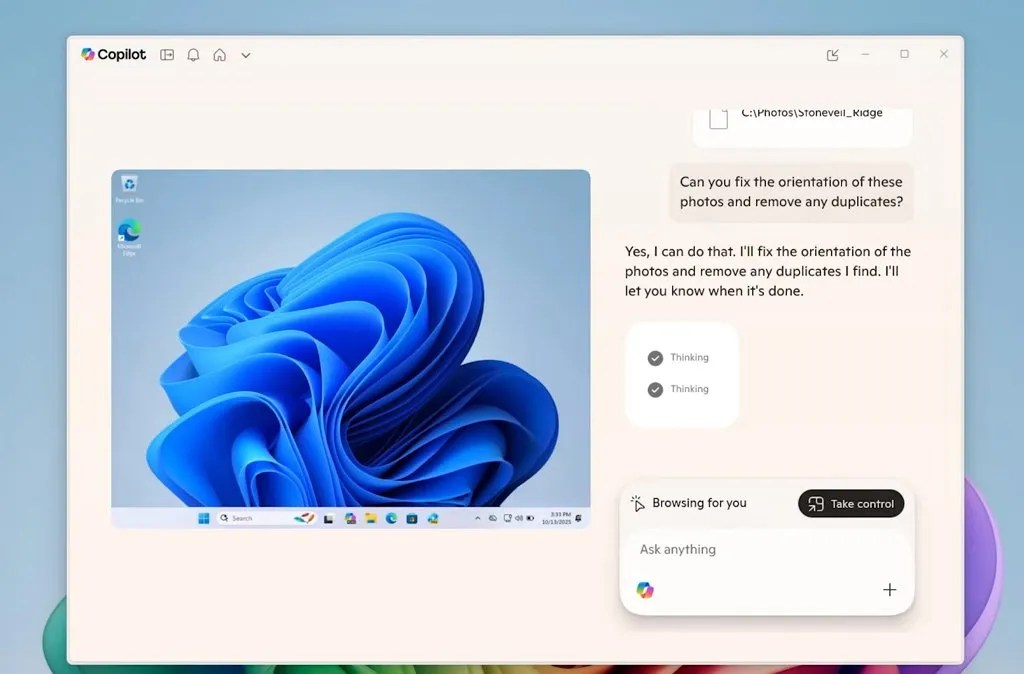
Task: Close the Copilot window
Action: coord(944,54)
